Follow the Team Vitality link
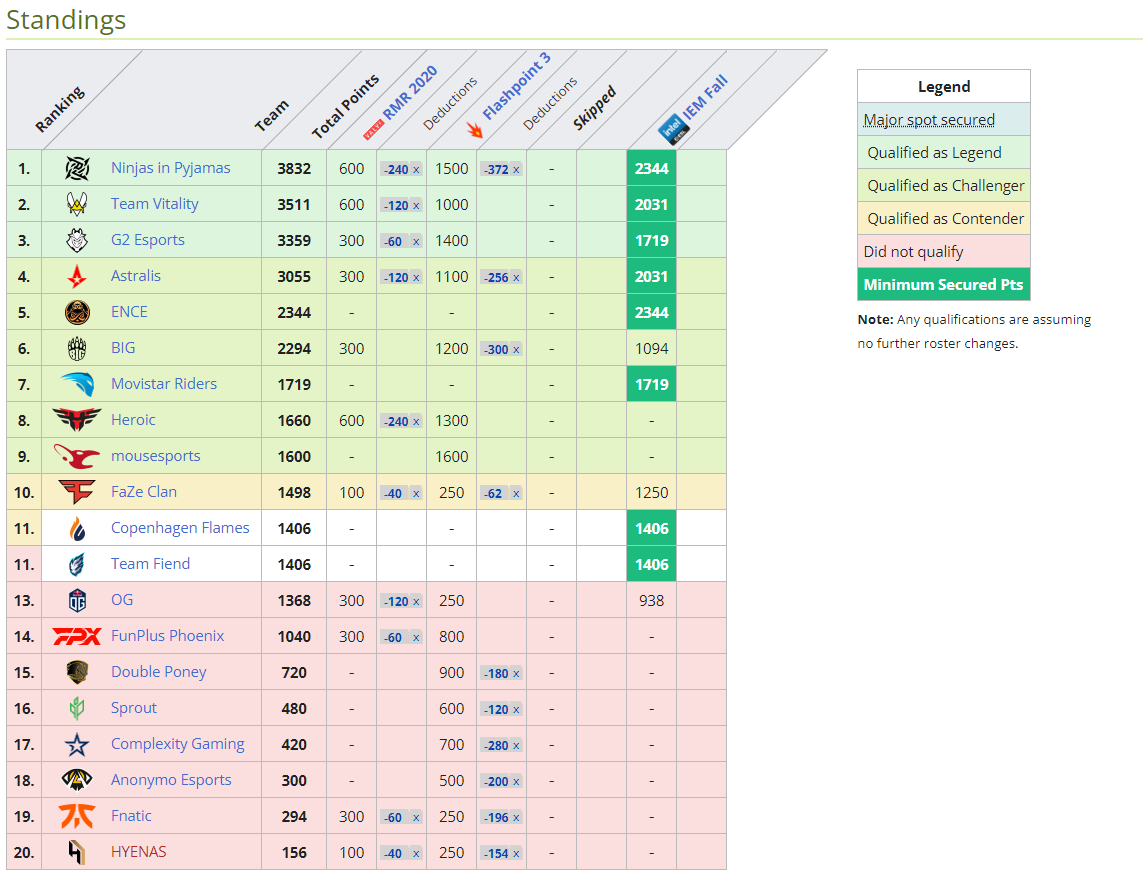The height and width of the screenshot is (885, 1143). point(155,204)
